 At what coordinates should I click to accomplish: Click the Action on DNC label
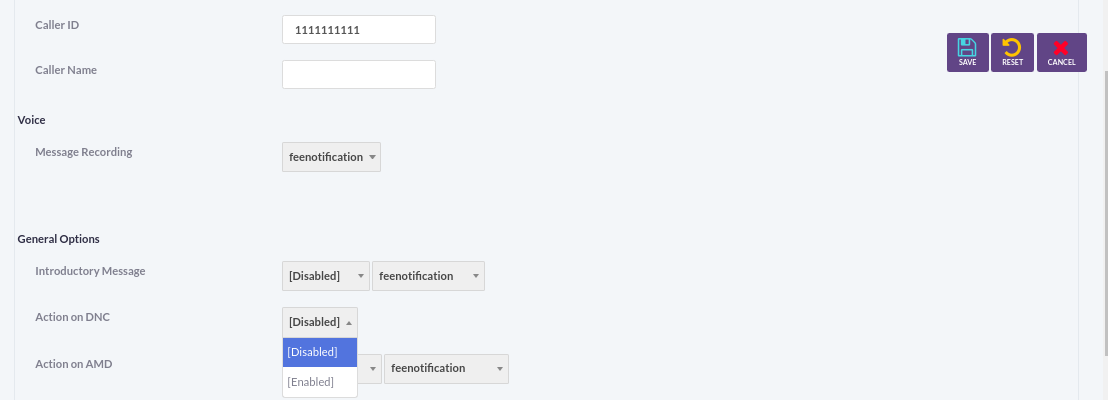(73, 317)
